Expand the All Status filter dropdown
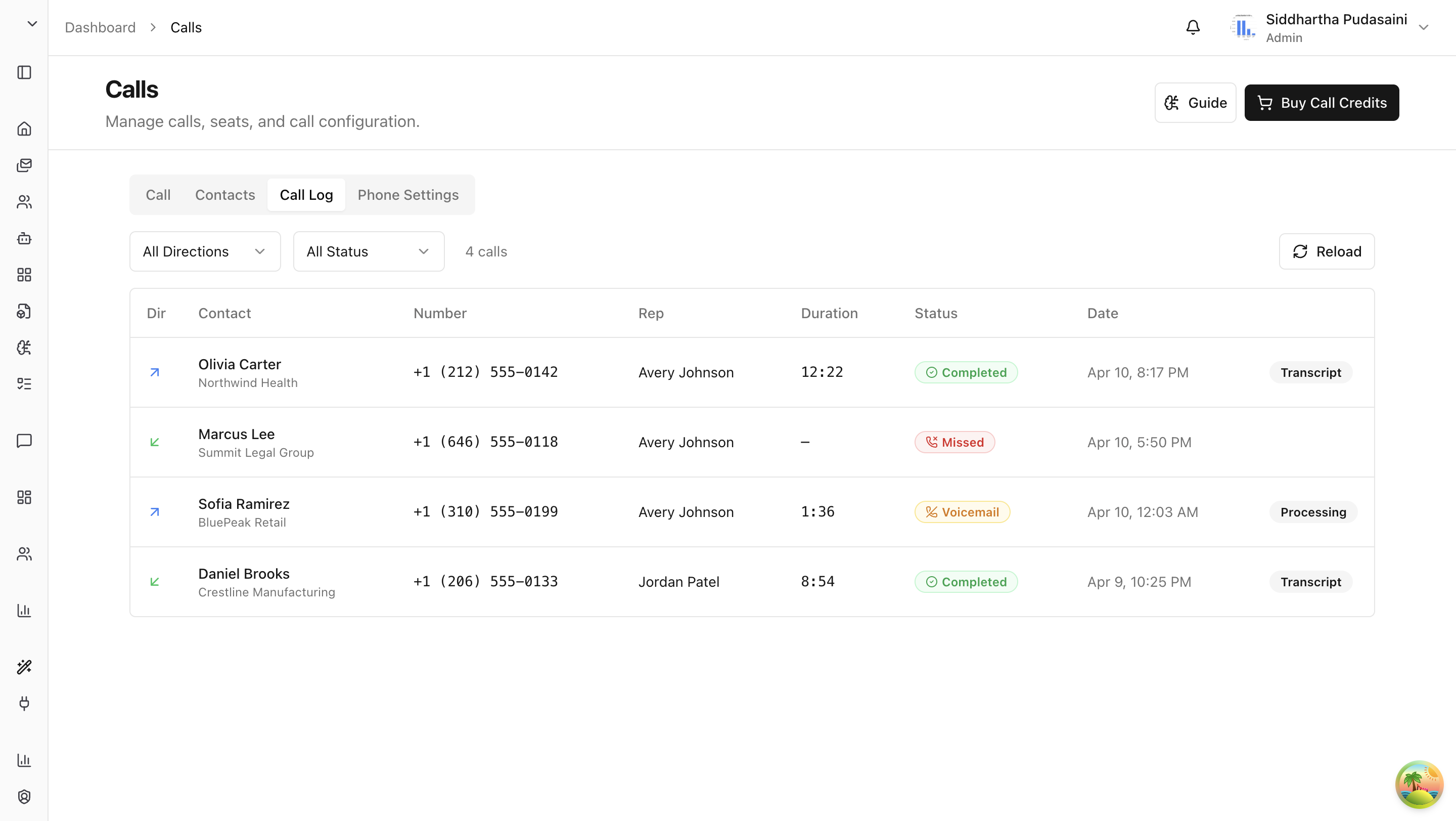The width and height of the screenshot is (1456, 821). pos(369,251)
